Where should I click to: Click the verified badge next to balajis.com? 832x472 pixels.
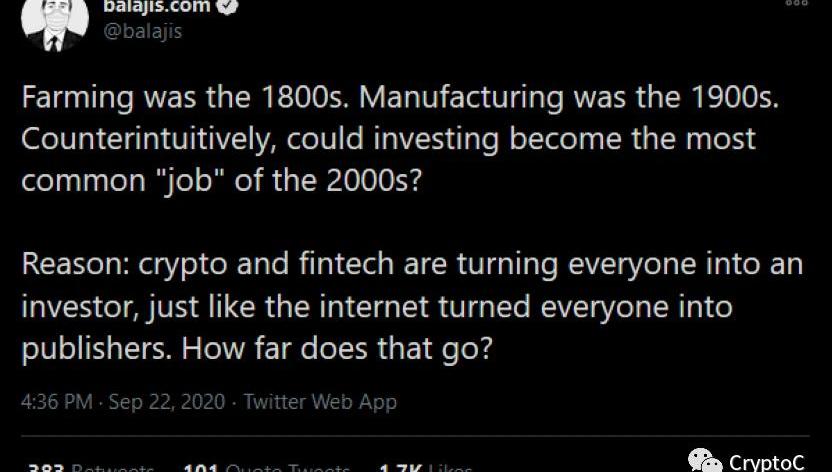click(x=229, y=6)
